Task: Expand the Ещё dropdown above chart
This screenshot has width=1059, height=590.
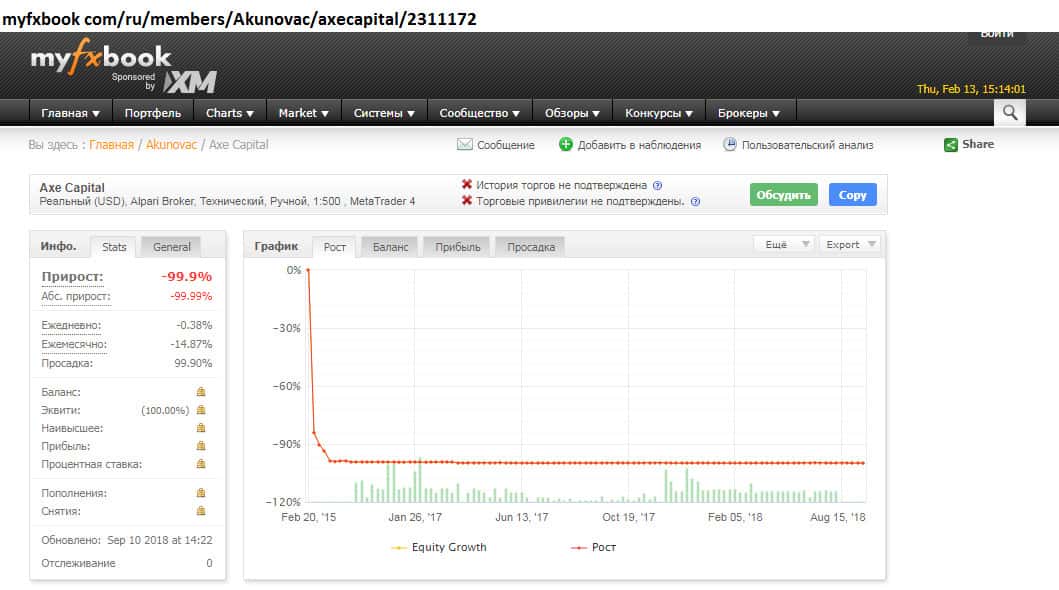Action: pos(782,244)
